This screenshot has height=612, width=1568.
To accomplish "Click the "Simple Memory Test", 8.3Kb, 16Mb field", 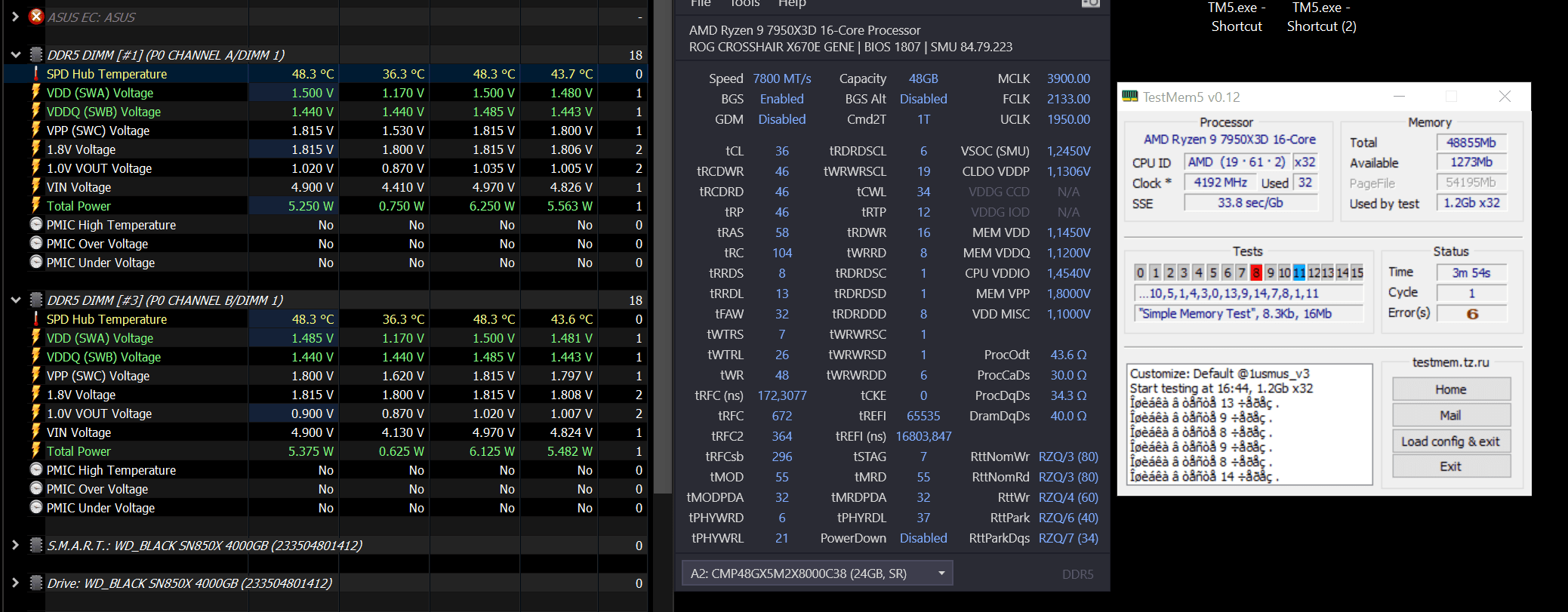I will (x=1249, y=313).
